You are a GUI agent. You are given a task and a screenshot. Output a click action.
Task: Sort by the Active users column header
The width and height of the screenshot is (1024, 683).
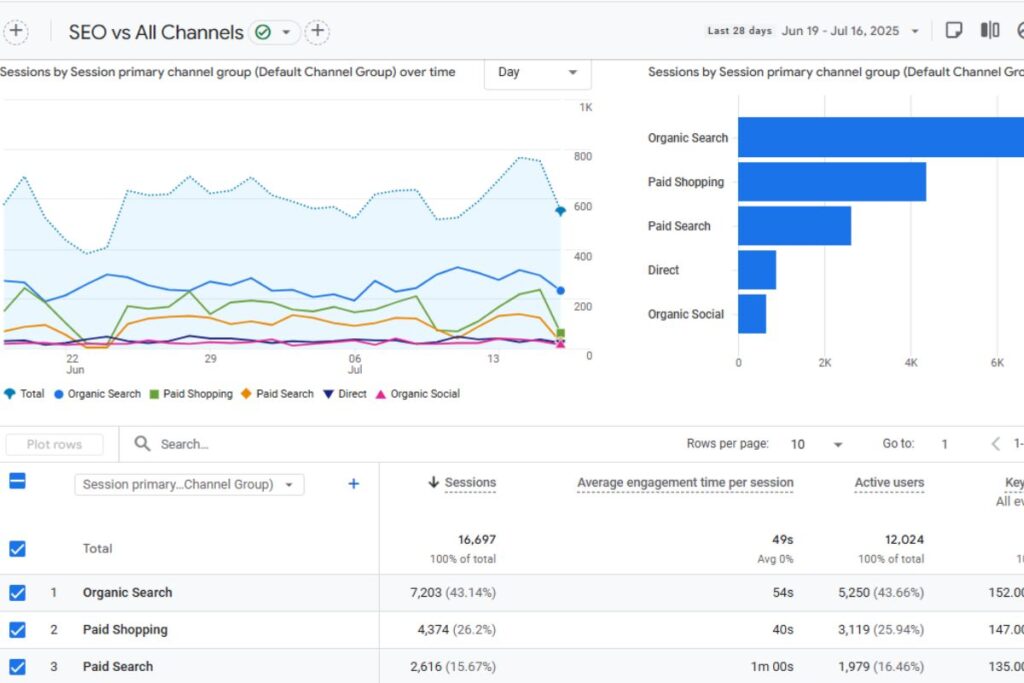click(x=888, y=483)
